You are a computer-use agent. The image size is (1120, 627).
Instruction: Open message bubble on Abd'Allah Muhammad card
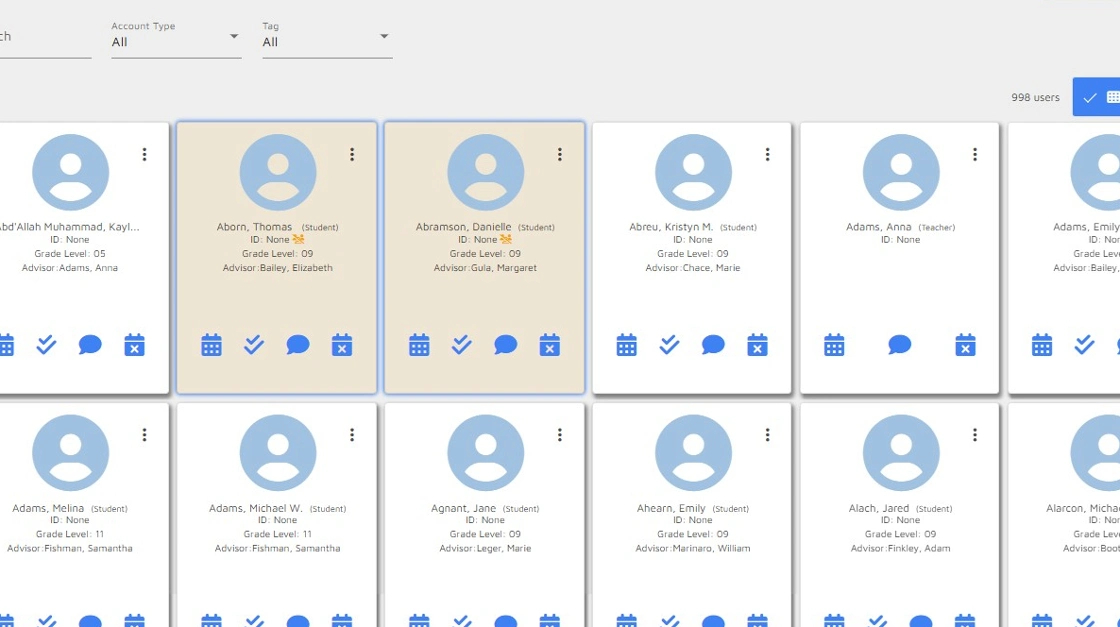tap(90, 345)
